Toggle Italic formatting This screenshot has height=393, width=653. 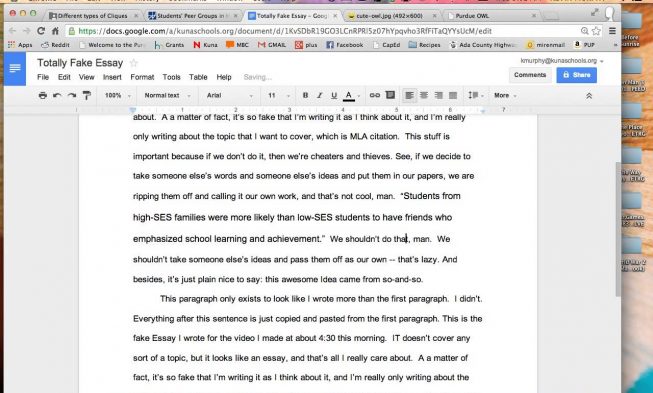coord(319,95)
